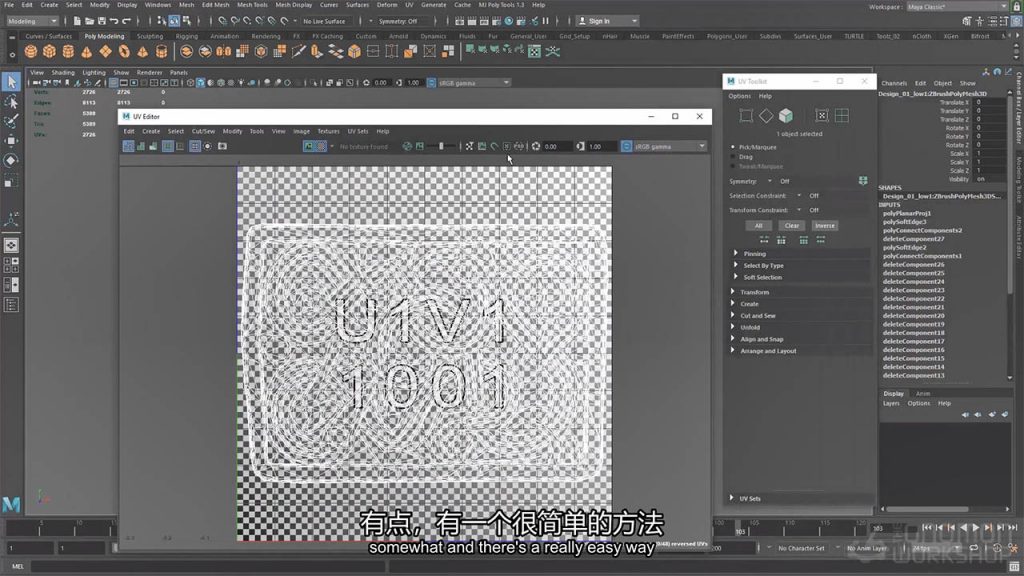The width and height of the screenshot is (1024, 576).
Task: Enable Drag selection mode
Action: [x=733, y=157]
